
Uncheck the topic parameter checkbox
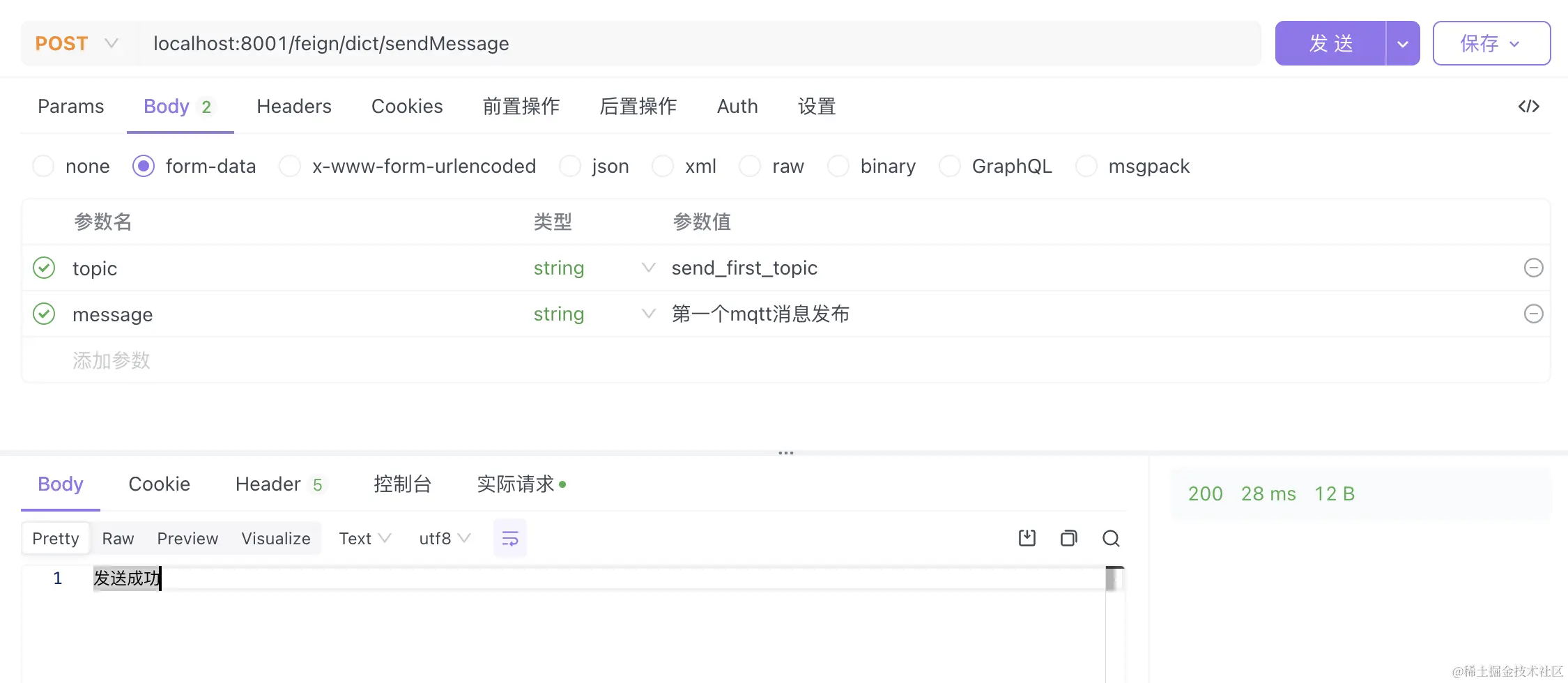coord(44,268)
